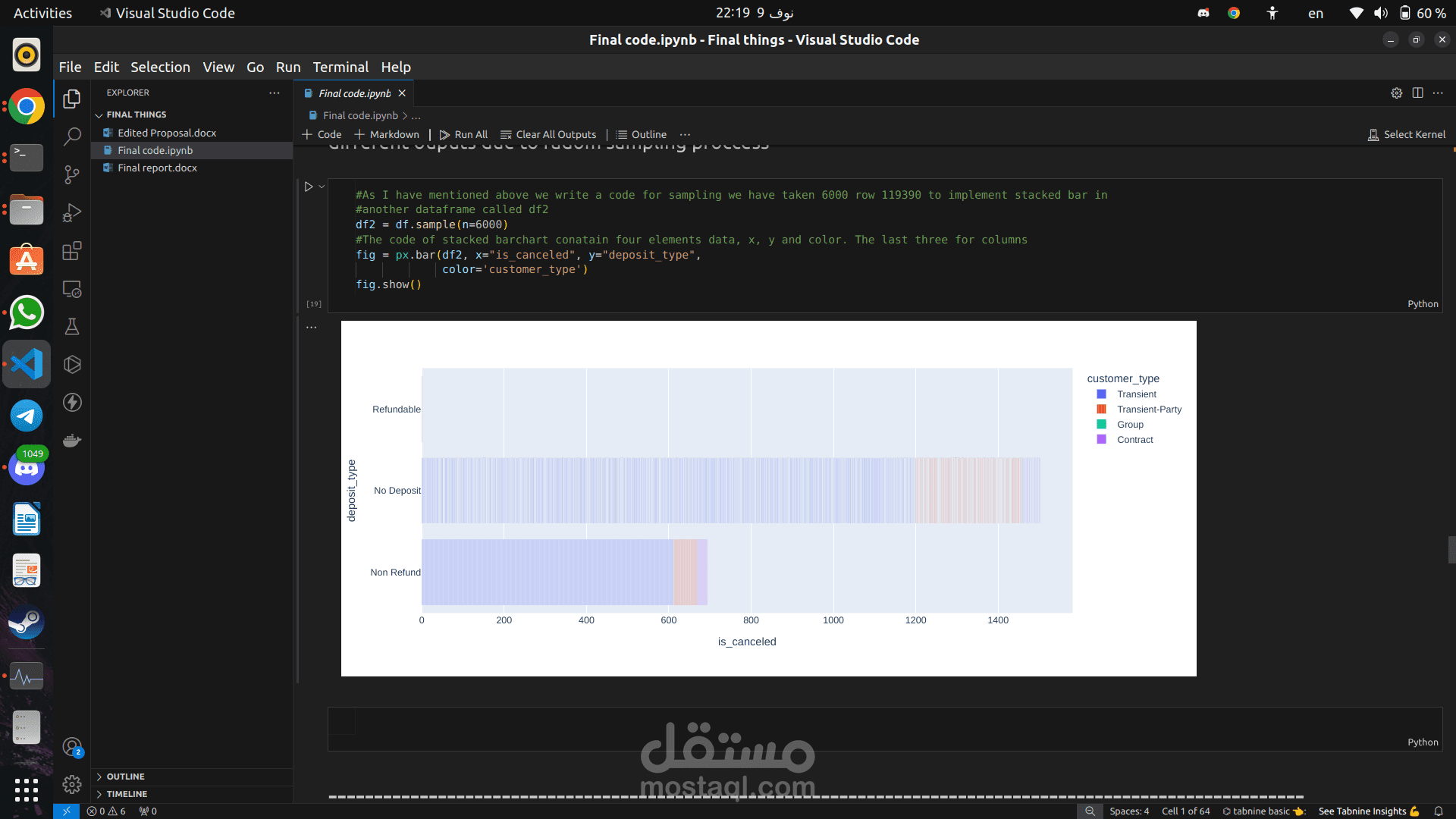This screenshot has width=1456, height=819.
Task: Collapse the FINAL THINGS folder
Action: (x=136, y=115)
